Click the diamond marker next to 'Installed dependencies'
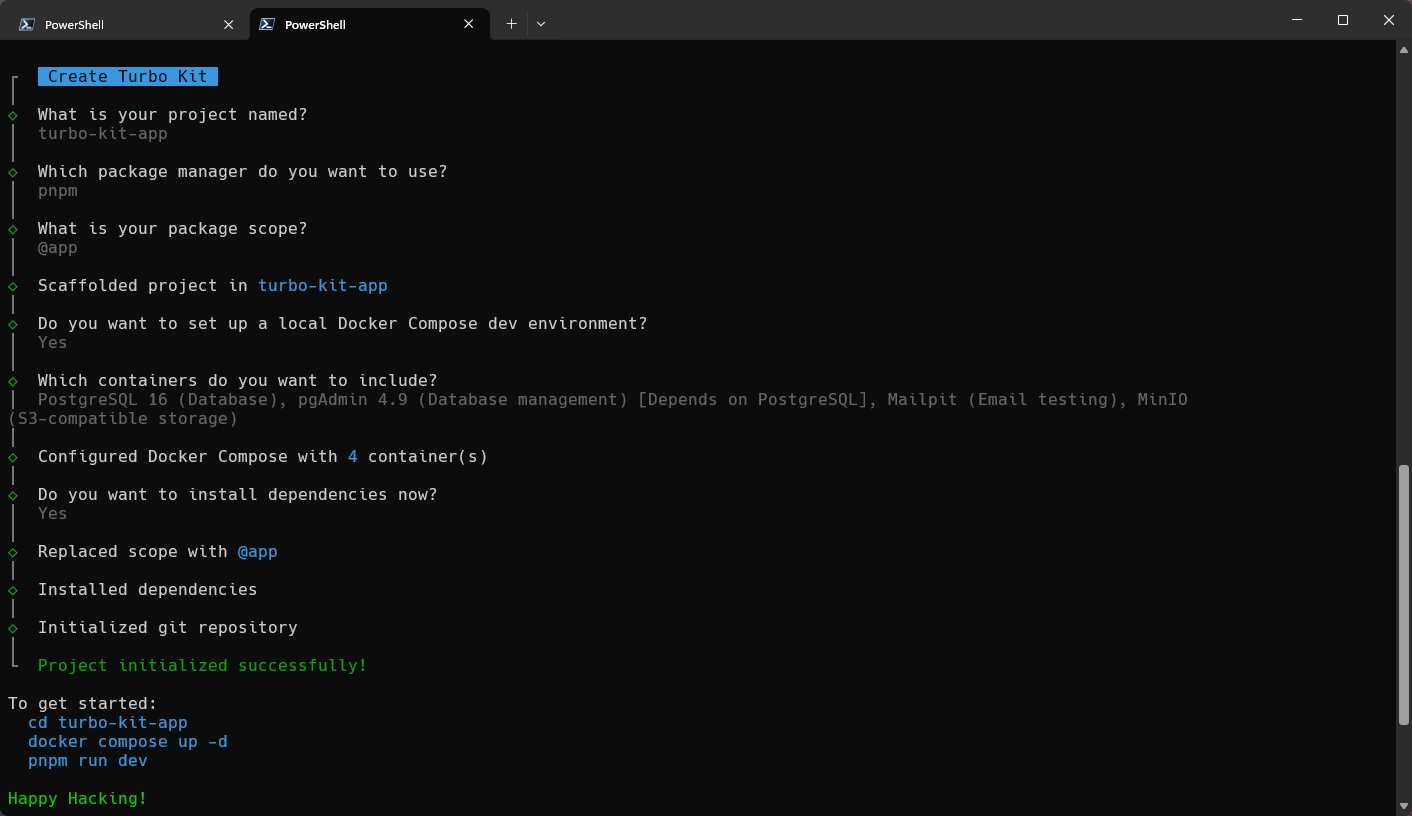This screenshot has width=1412, height=816. [13, 590]
